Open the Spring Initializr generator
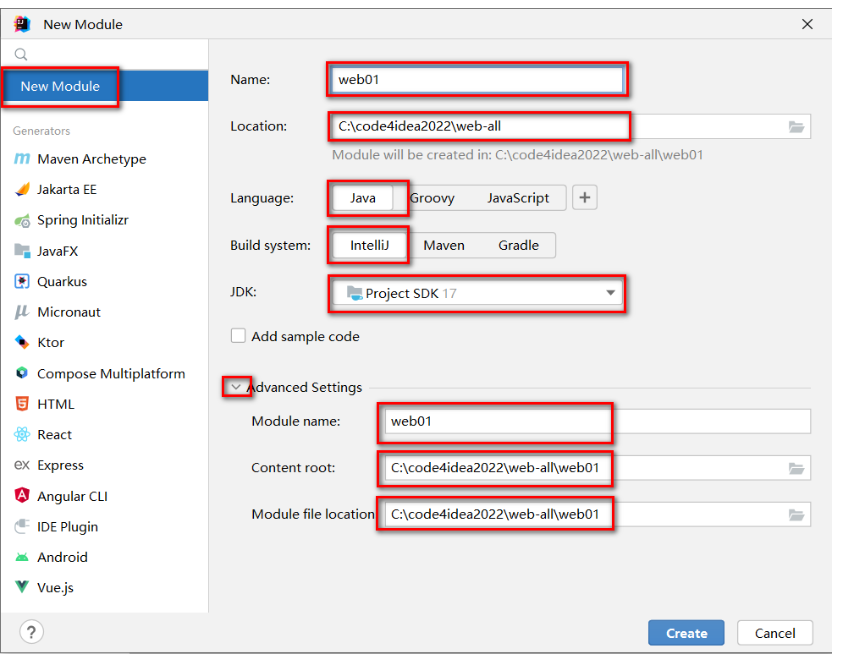The image size is (850, 661). 71,220
